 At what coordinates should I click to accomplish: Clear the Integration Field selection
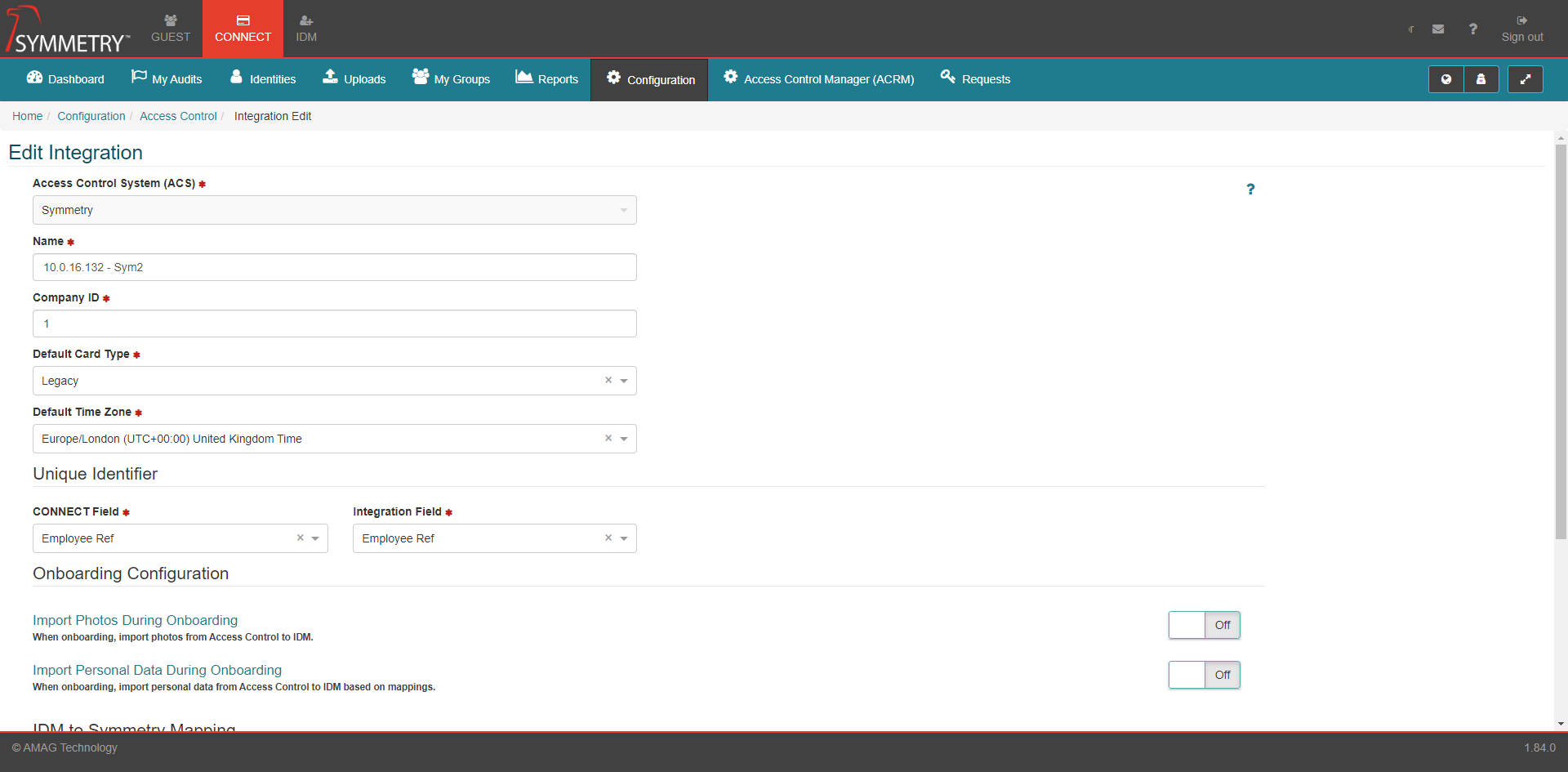(x=608, y=538)
